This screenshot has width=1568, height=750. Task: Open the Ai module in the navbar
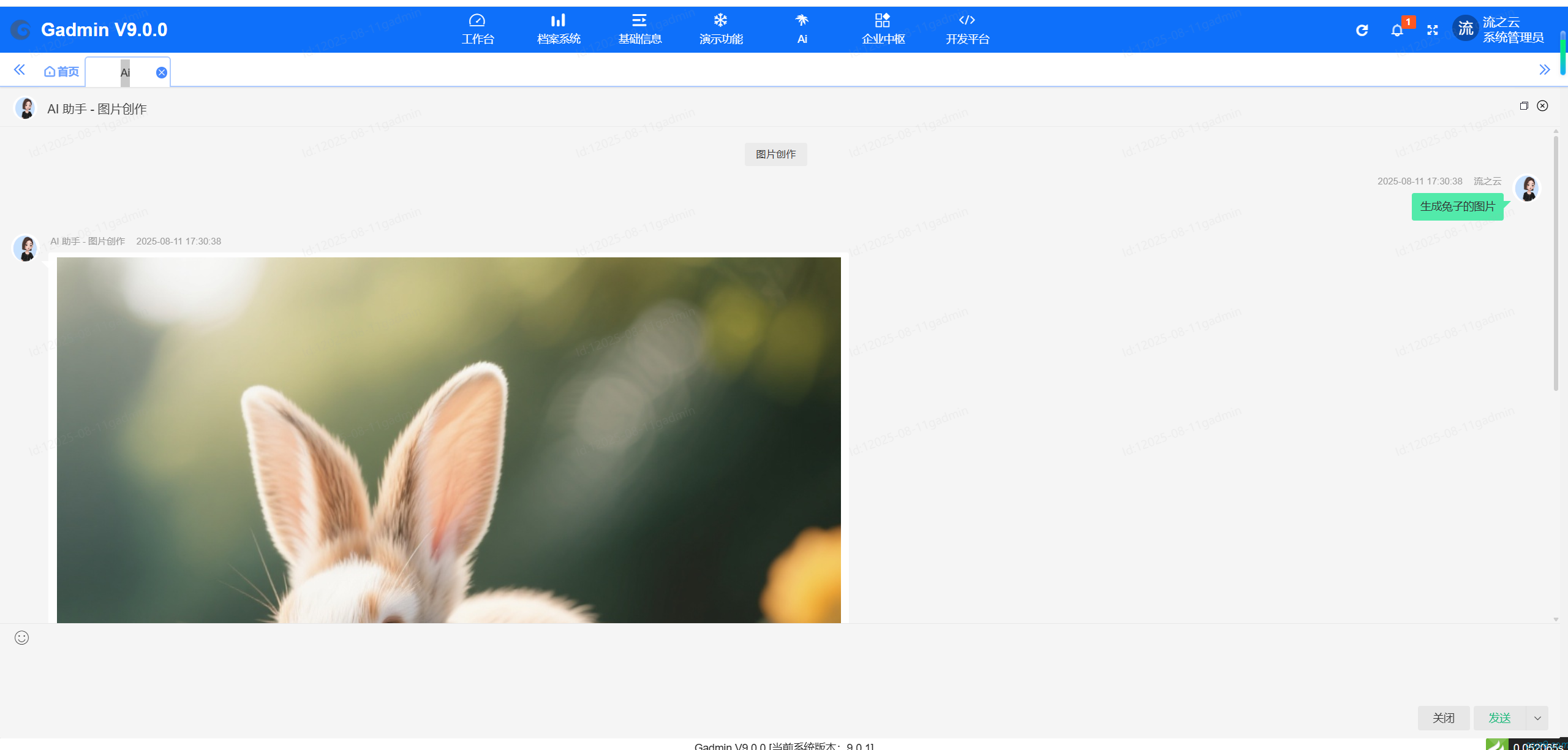coord(802,29)
